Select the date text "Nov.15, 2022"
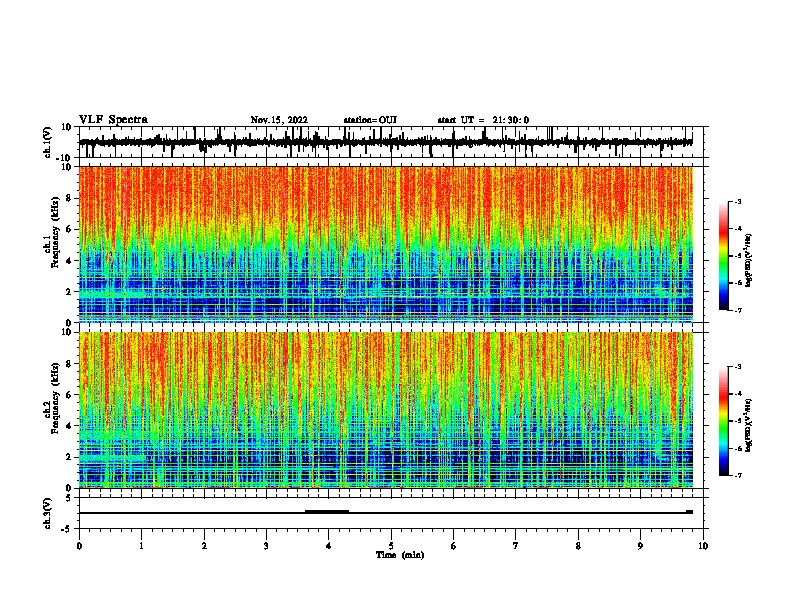Screen dimensions: 792x612 tap(279, 120)
